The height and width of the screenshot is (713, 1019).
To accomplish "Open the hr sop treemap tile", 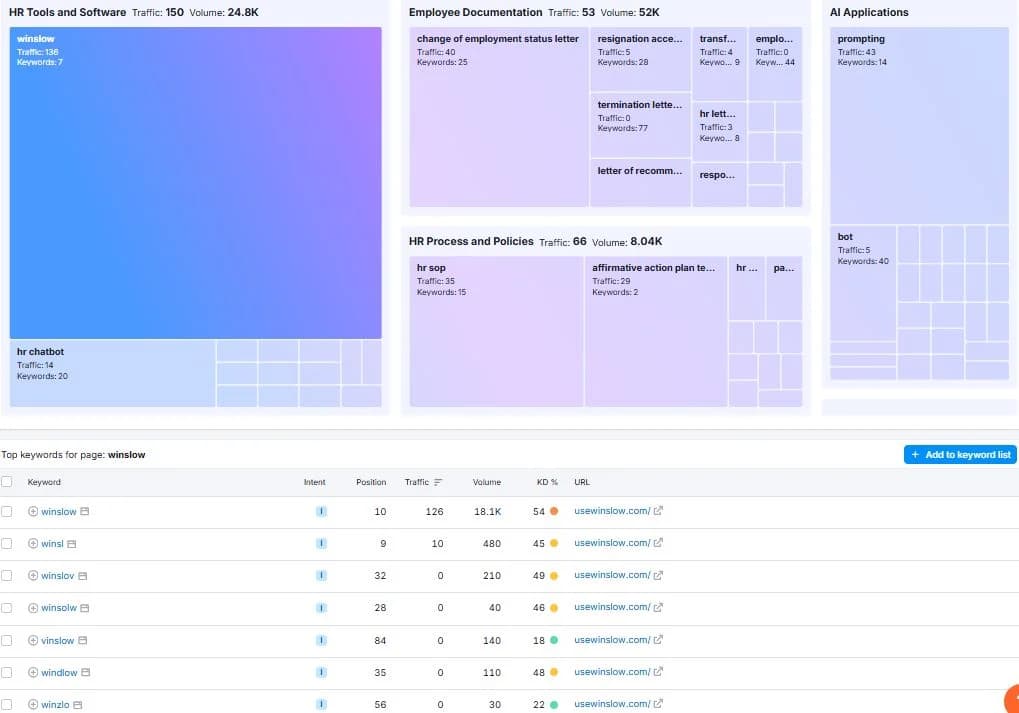I will pyautogui.click(x=497, y=331).
